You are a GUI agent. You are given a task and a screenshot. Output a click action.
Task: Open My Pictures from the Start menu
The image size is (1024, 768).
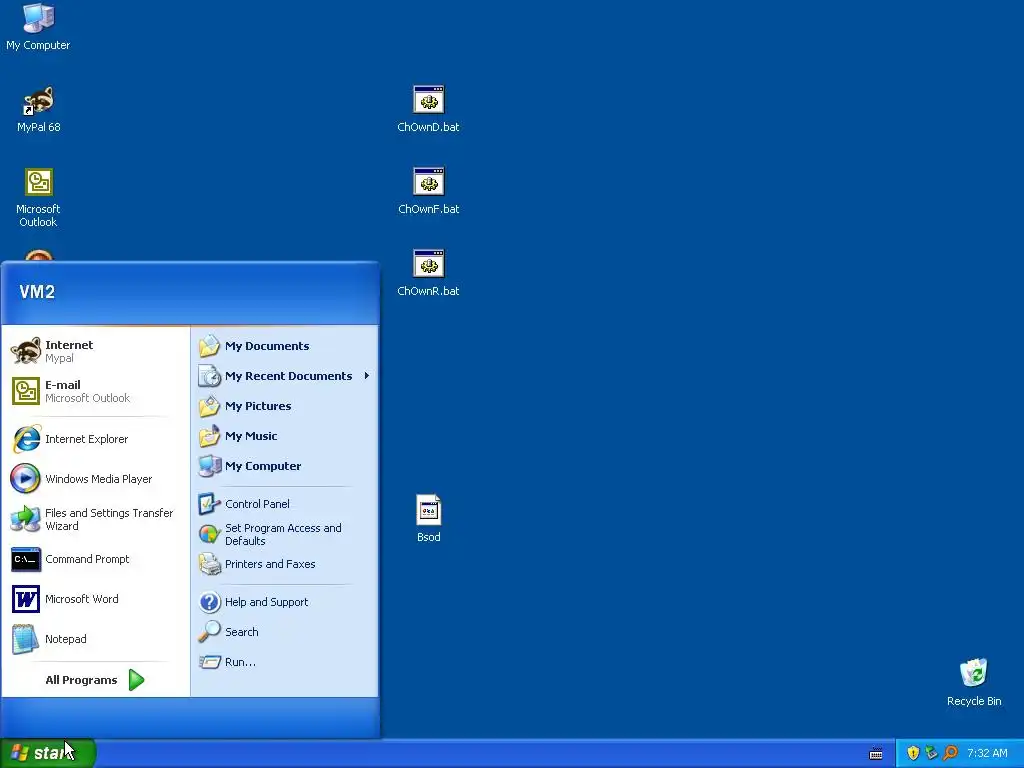284,406
